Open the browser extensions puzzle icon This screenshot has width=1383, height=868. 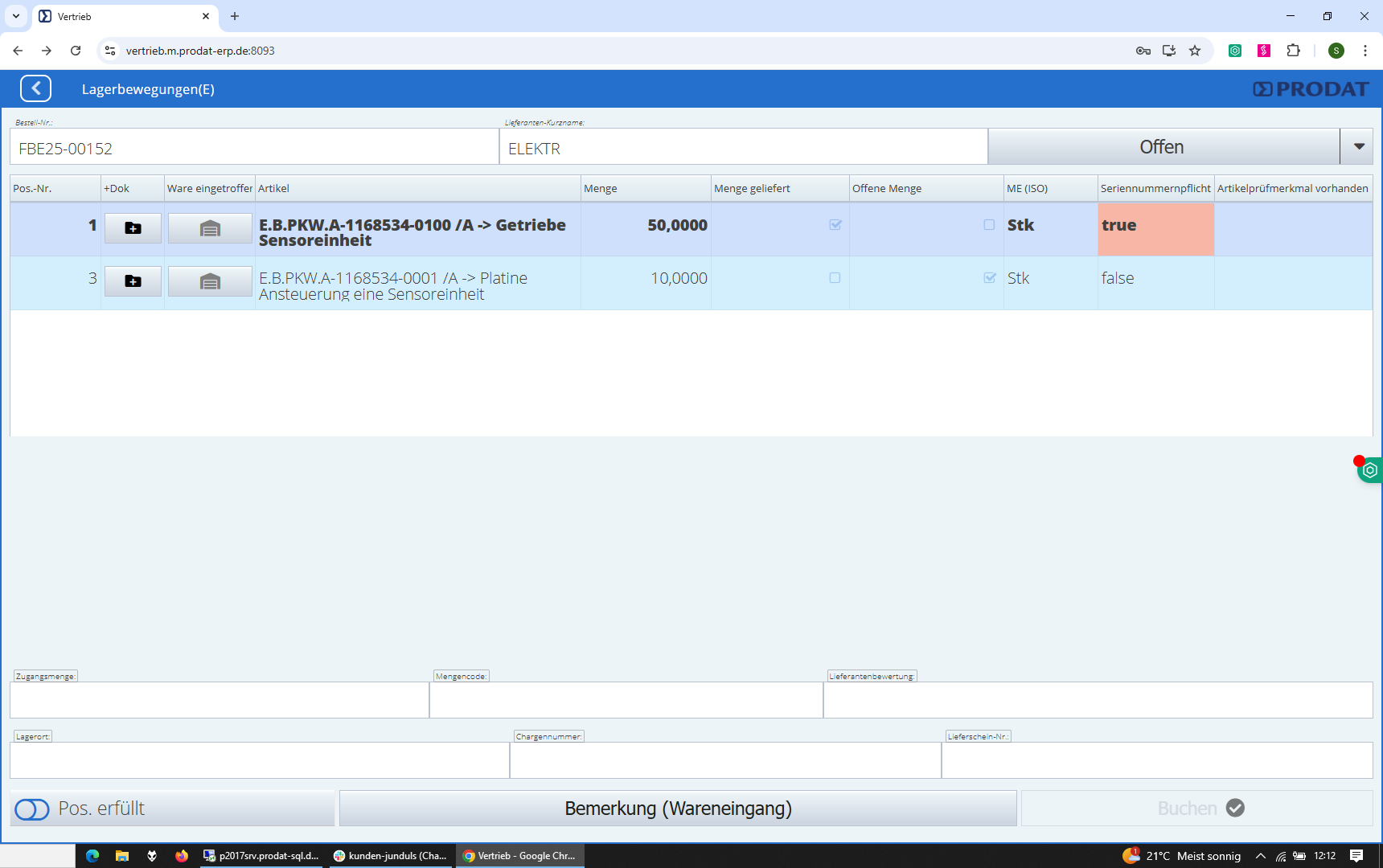coord(1293,51)
